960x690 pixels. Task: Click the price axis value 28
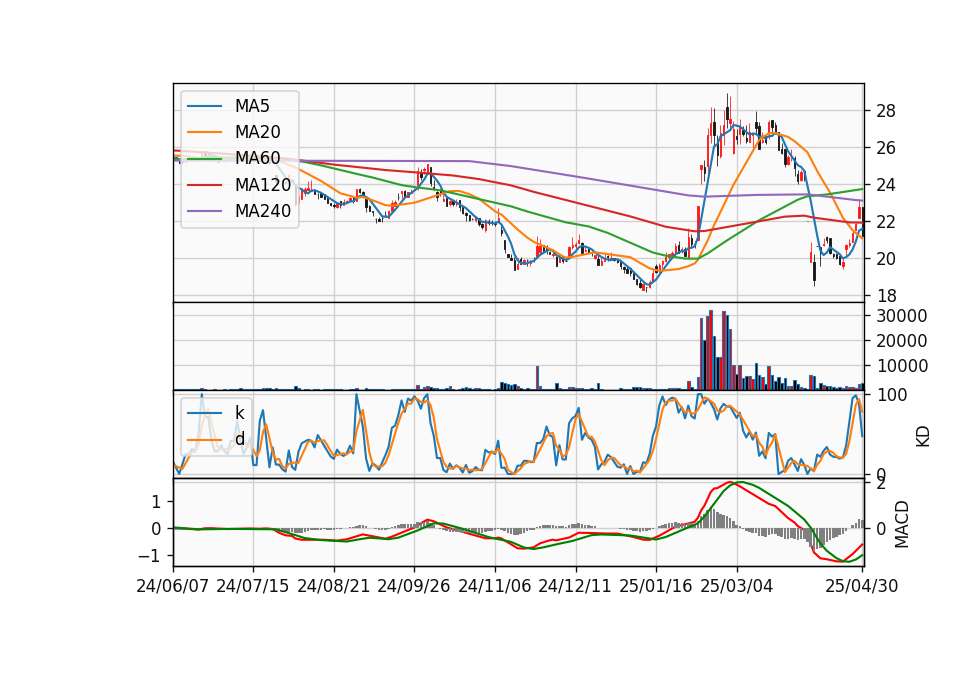(x=886, y=111)
